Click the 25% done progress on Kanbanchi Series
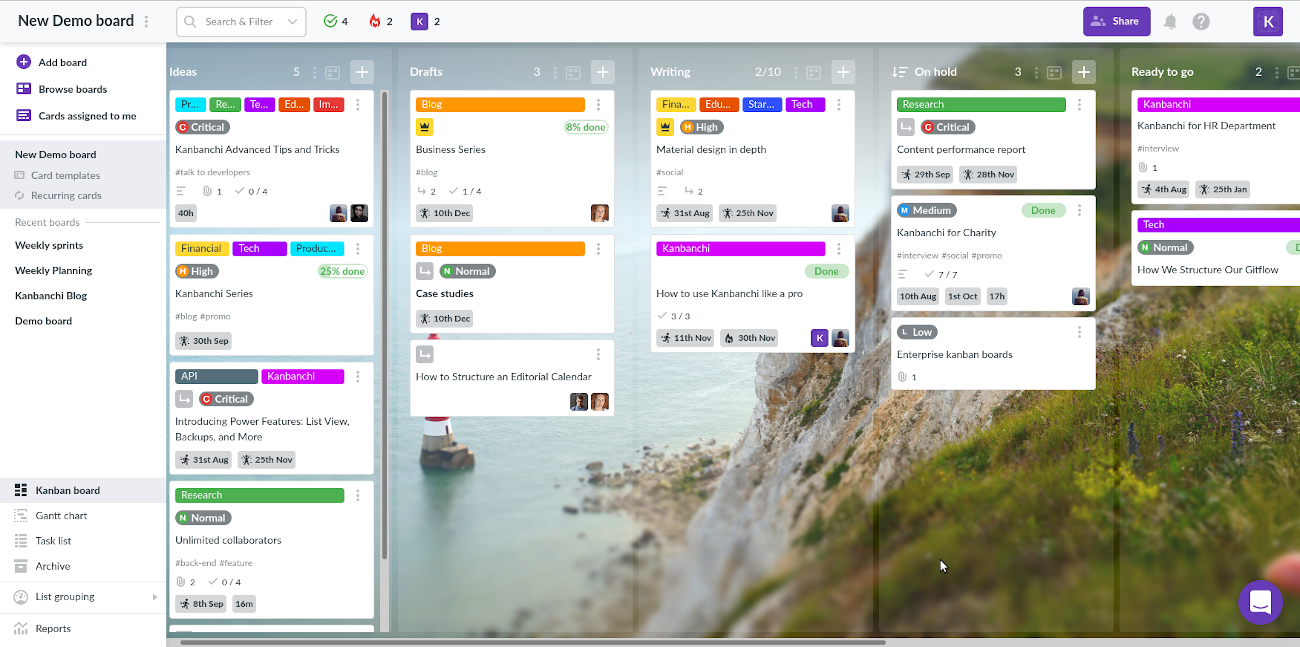Screen dimensions: 1300x647 (342, 271)
